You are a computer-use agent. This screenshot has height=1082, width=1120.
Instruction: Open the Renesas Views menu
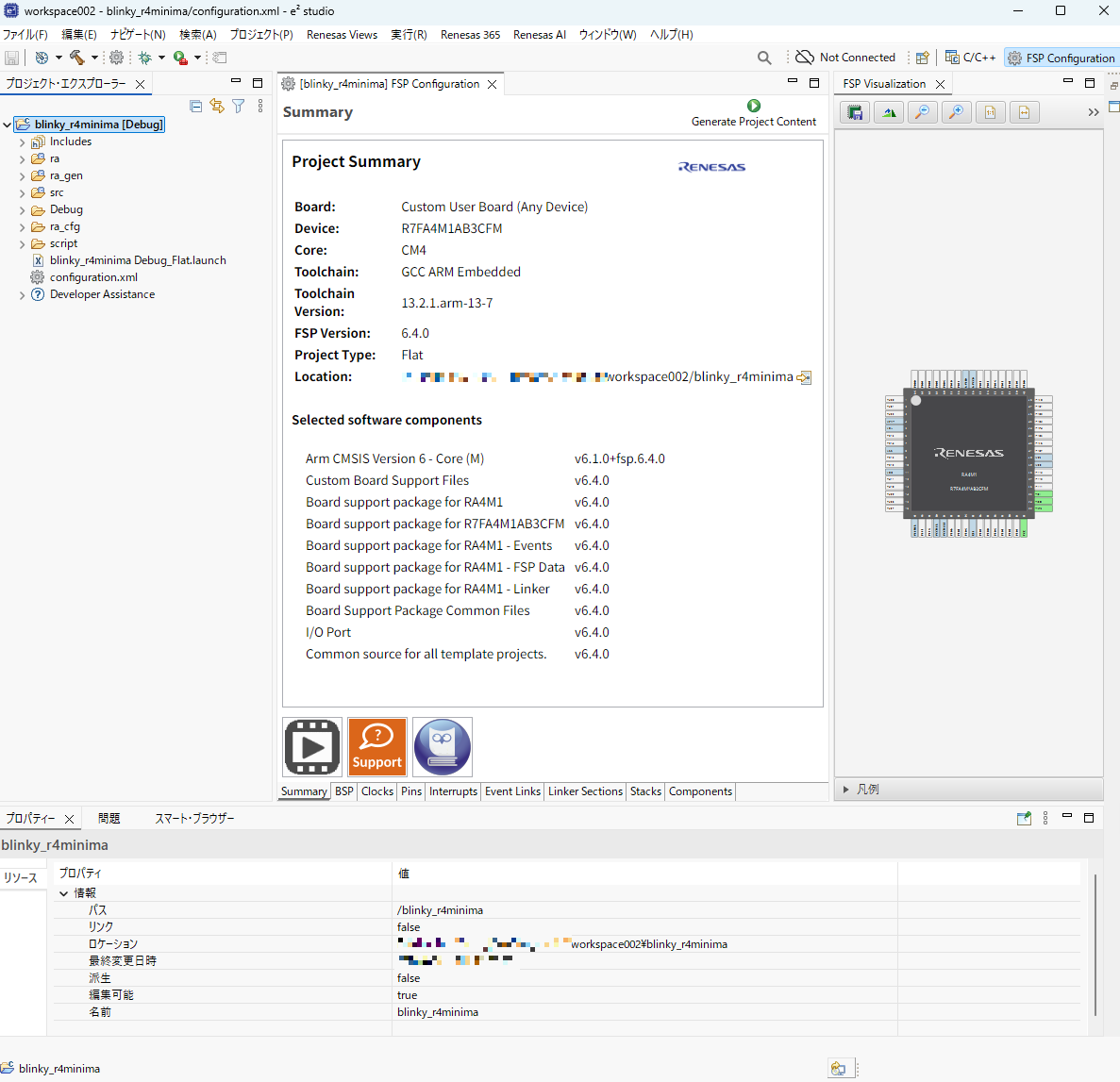click(343, 34)
